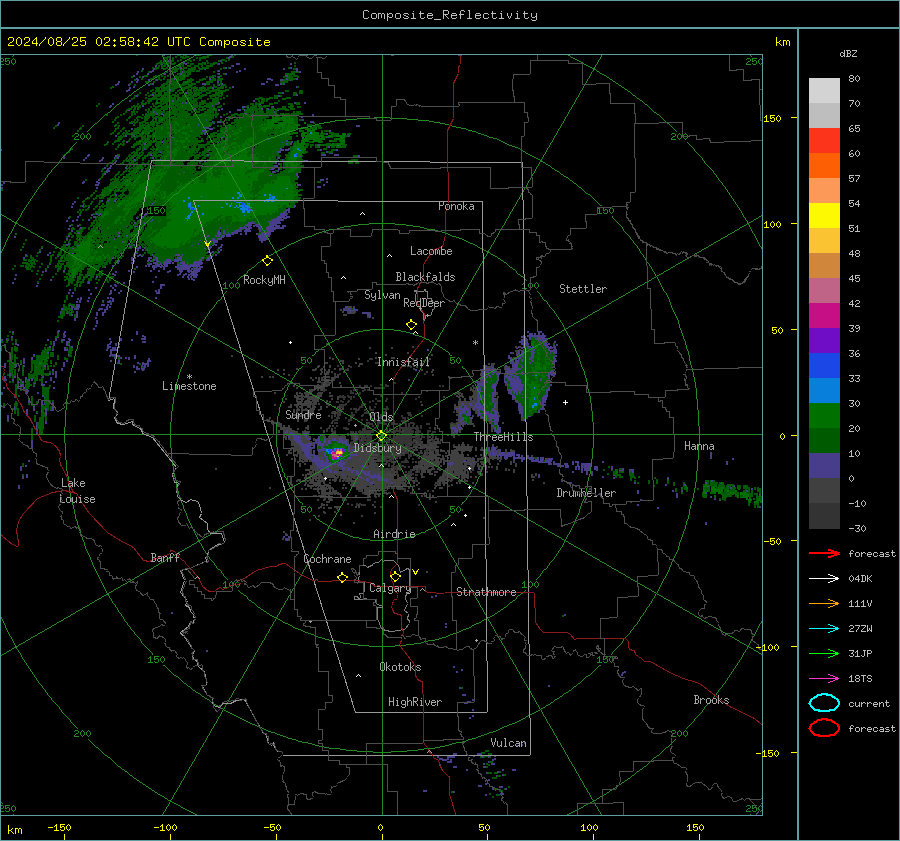Click the cyan 'current' ellipse legend icon
Image resolution: width=900 pixels, height=841 pixels.
(824, 703)
